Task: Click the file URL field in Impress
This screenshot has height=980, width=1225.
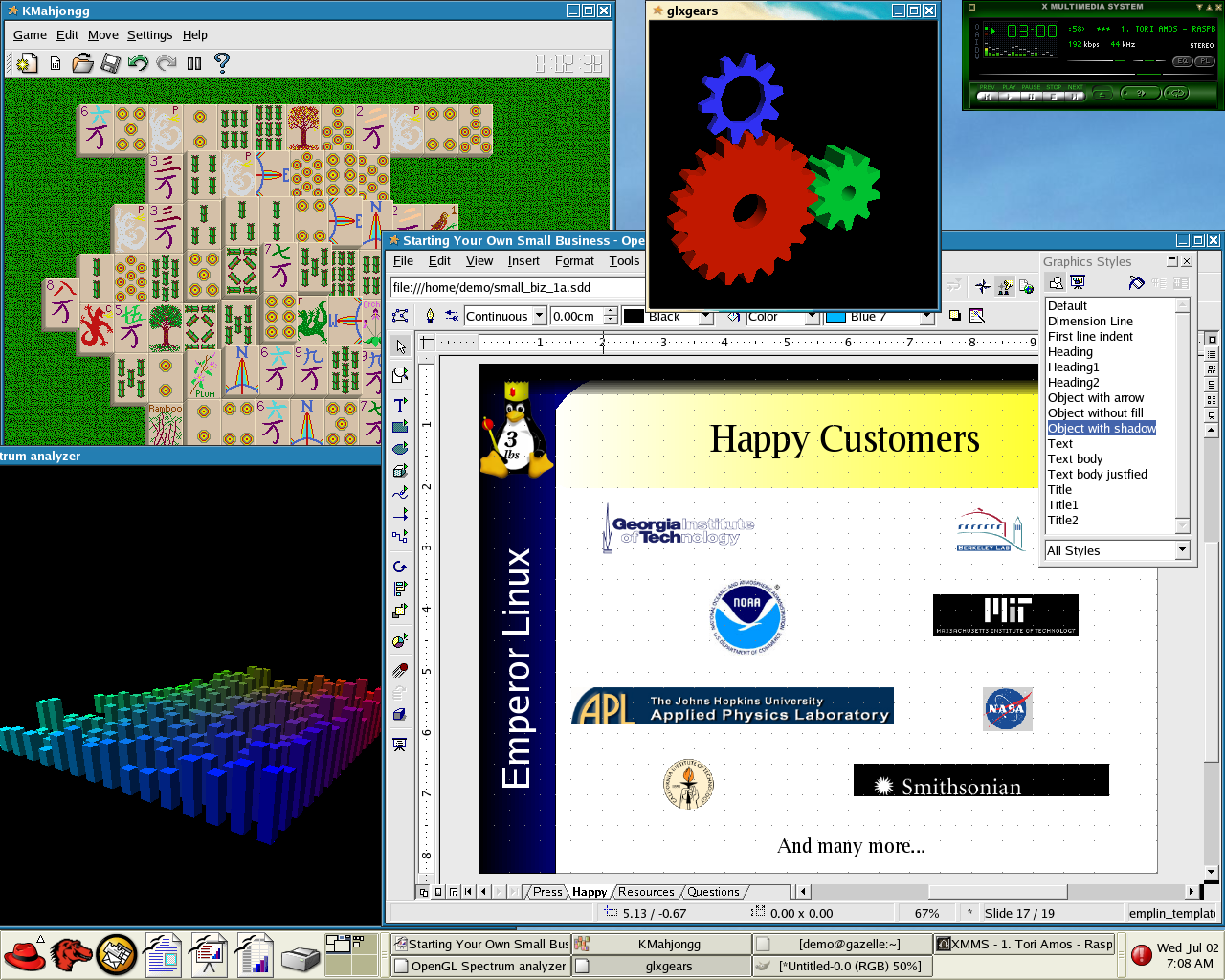Action: 518,287
